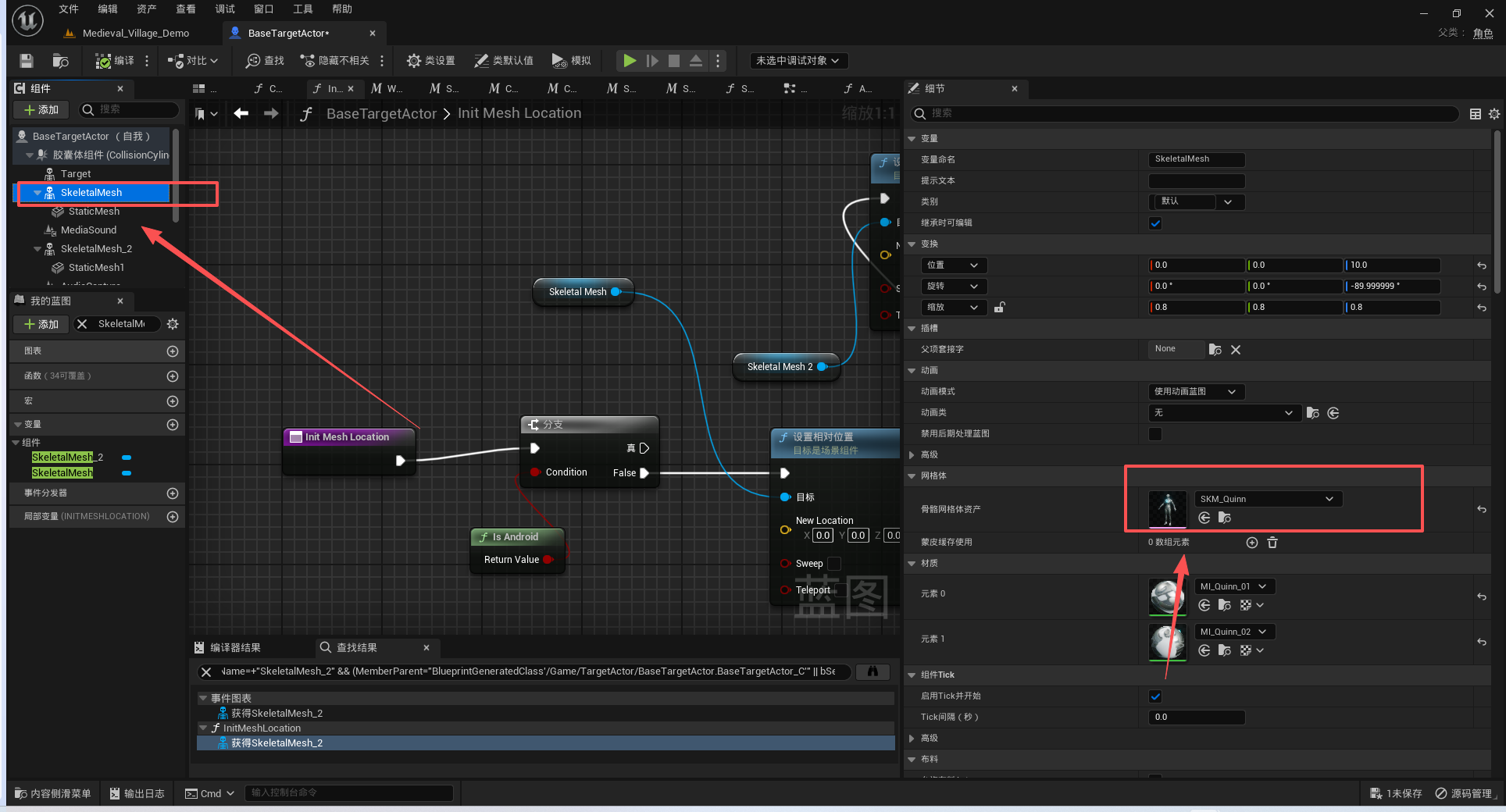Collapse the 网格体 mesh section
The image size is (1506, 812).
click(x=912, y=476)
